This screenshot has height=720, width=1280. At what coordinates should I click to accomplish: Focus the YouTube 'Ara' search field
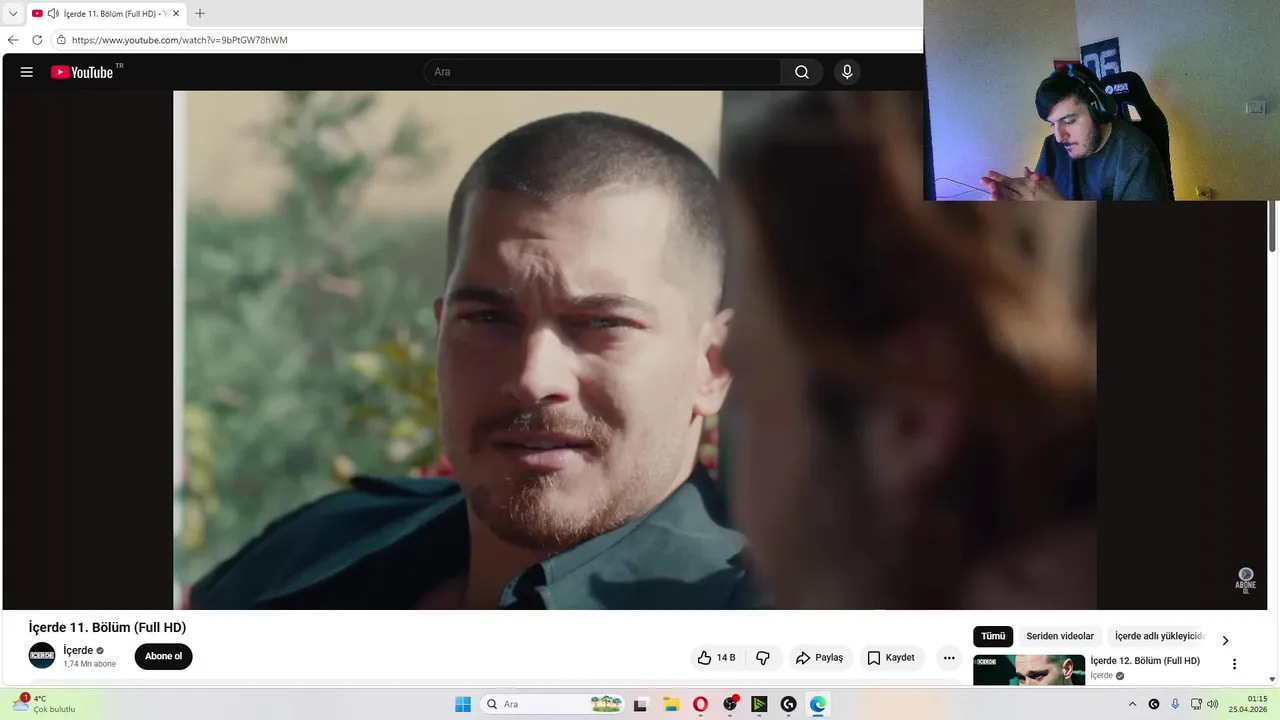[x=602, y=72]
